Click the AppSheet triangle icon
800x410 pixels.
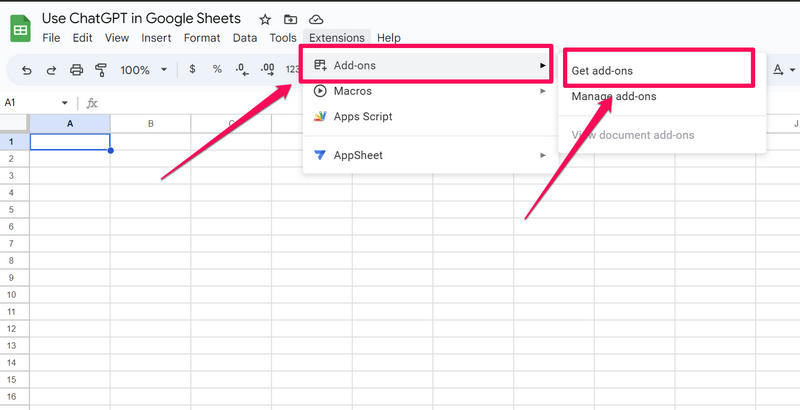(x=320, y=155)
